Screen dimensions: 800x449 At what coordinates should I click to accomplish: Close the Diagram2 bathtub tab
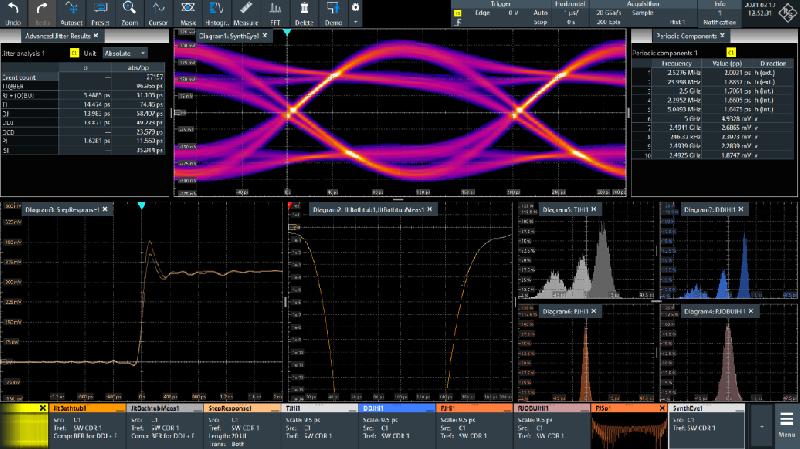click(x=430, y=209)
